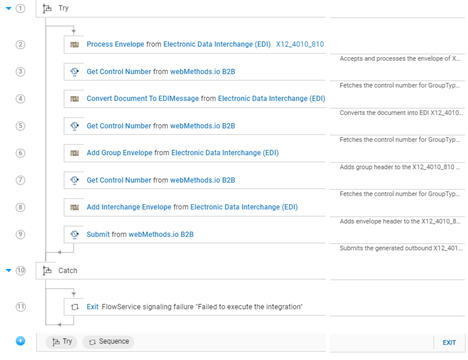Click the sequence icon beside Exit step
468x360 pixels.
coord(75,307)
